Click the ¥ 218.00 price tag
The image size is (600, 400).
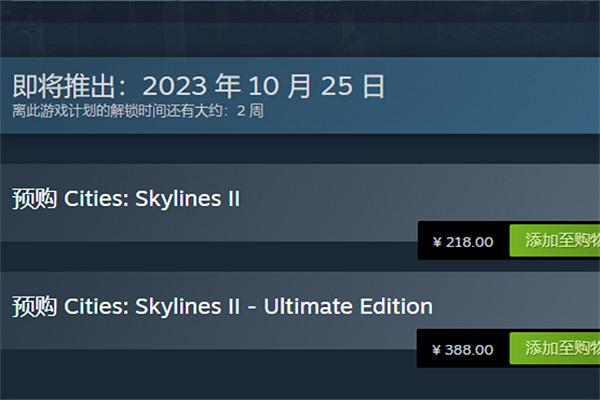click(463, 242)
